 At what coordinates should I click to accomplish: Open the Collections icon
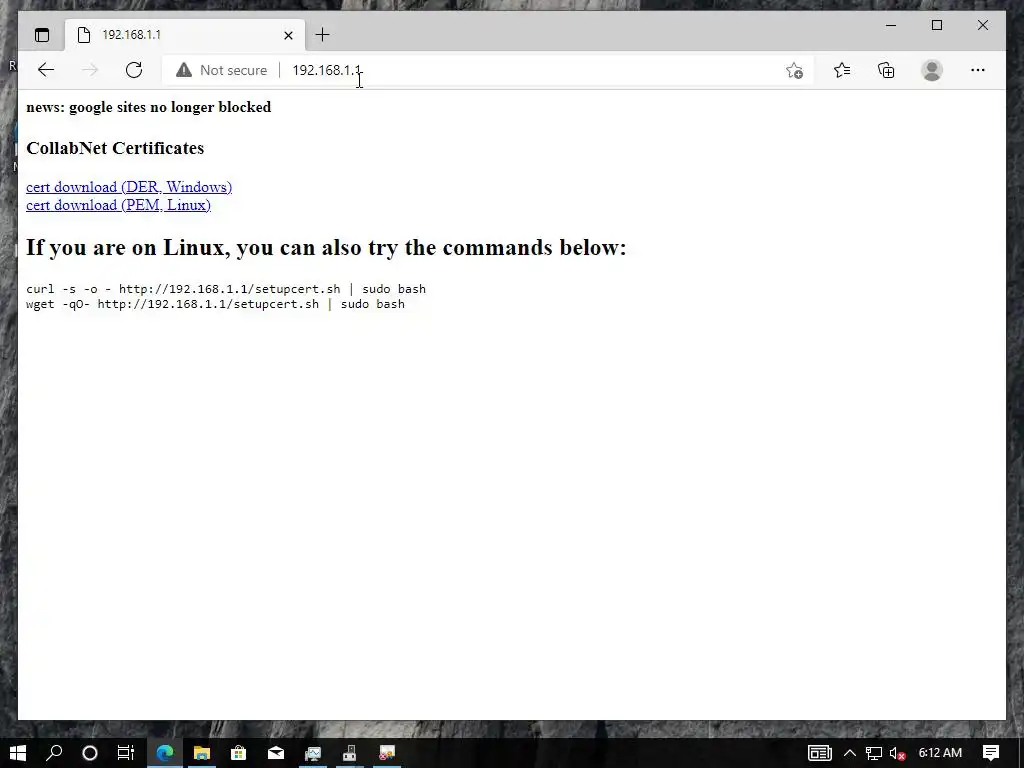[886, 70]
